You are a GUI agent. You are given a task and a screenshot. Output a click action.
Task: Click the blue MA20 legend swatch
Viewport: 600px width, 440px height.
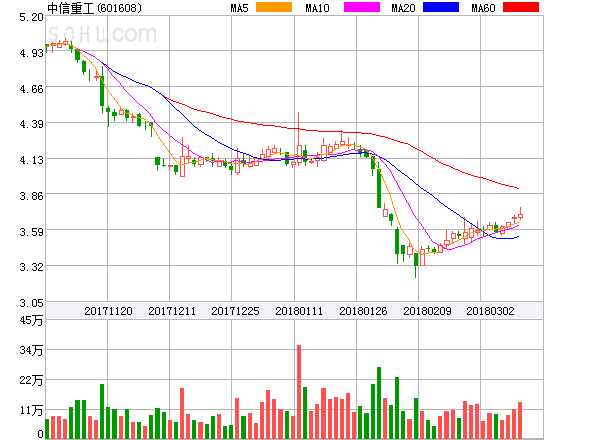(441, 7)
